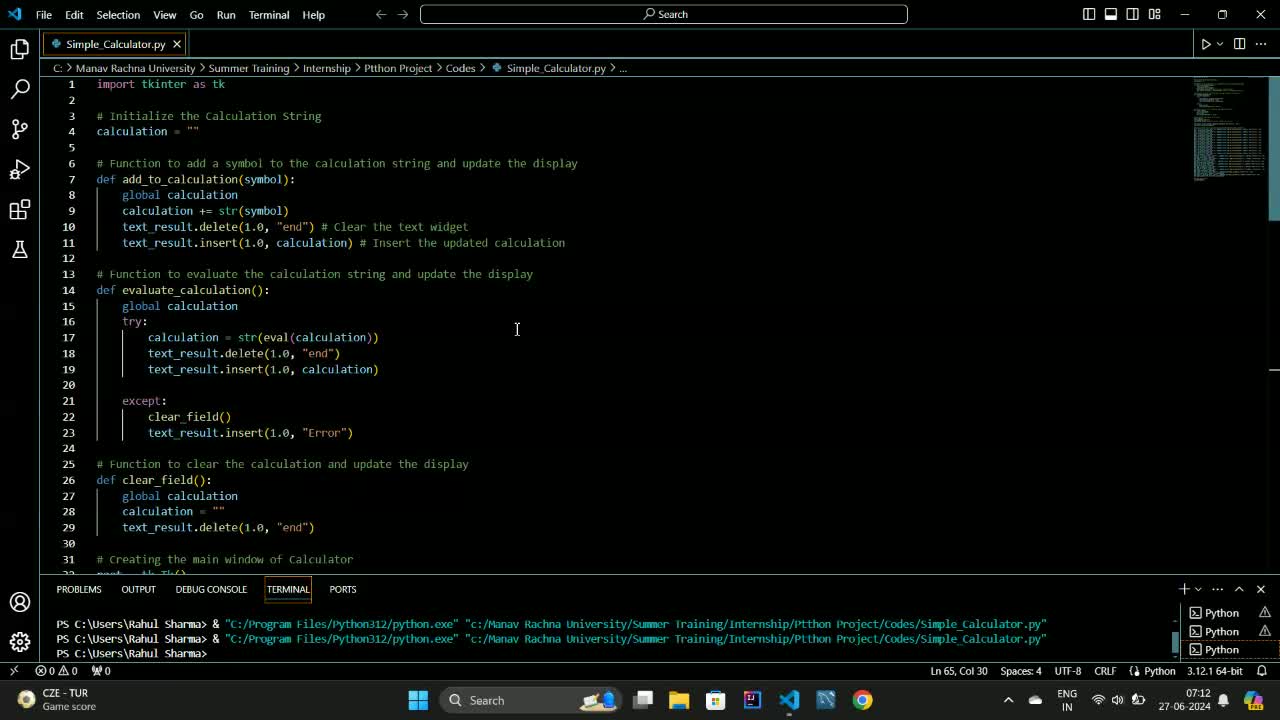The width and height of the screenshot is (1280, 720).
Task: Click the CRLF line ending indicator
Action: click(1105, 671)
